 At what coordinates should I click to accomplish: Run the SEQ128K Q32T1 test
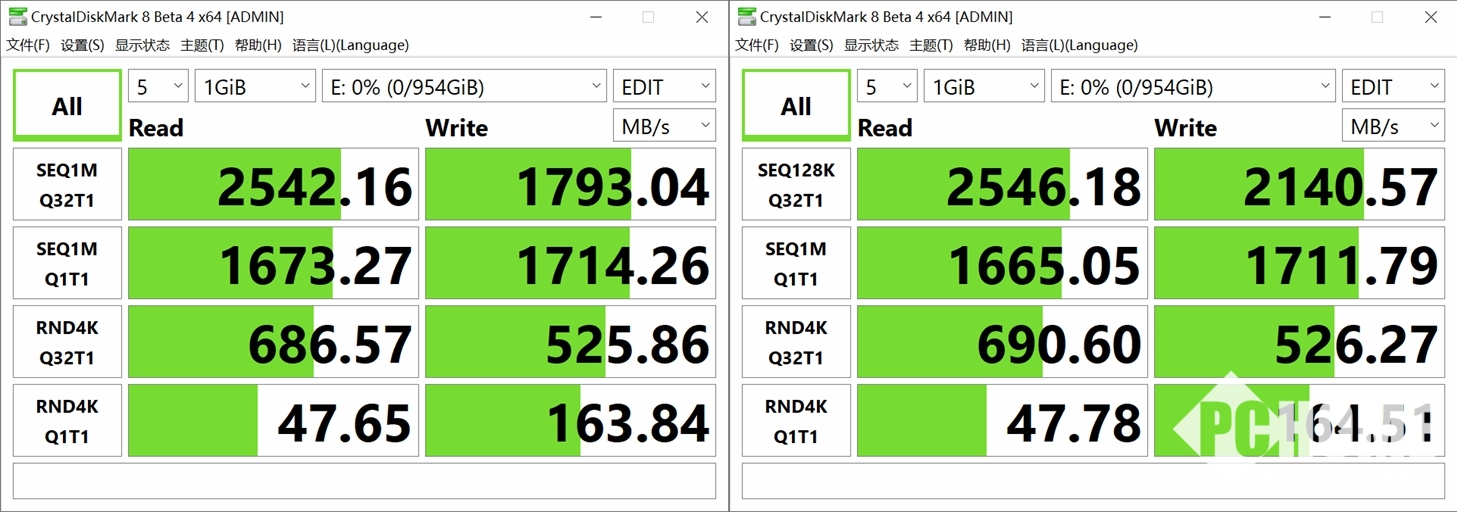click(796, 185)
